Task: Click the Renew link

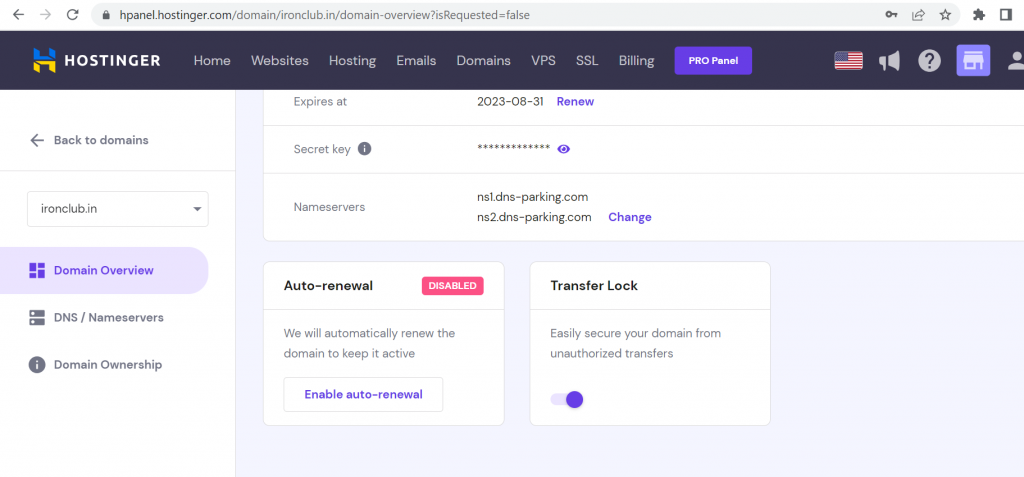Action: point(575,101)
